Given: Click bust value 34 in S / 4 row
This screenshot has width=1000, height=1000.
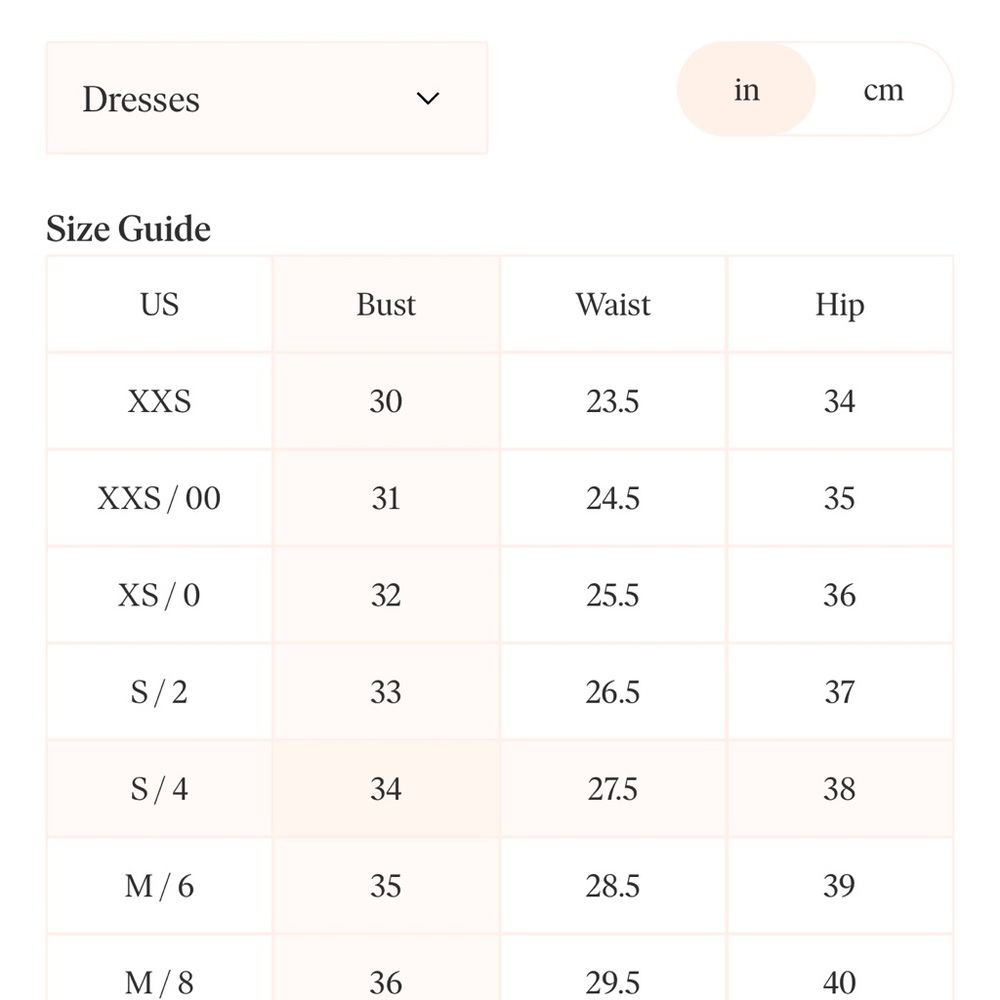Looking at the screenshot, I should 386,789.
